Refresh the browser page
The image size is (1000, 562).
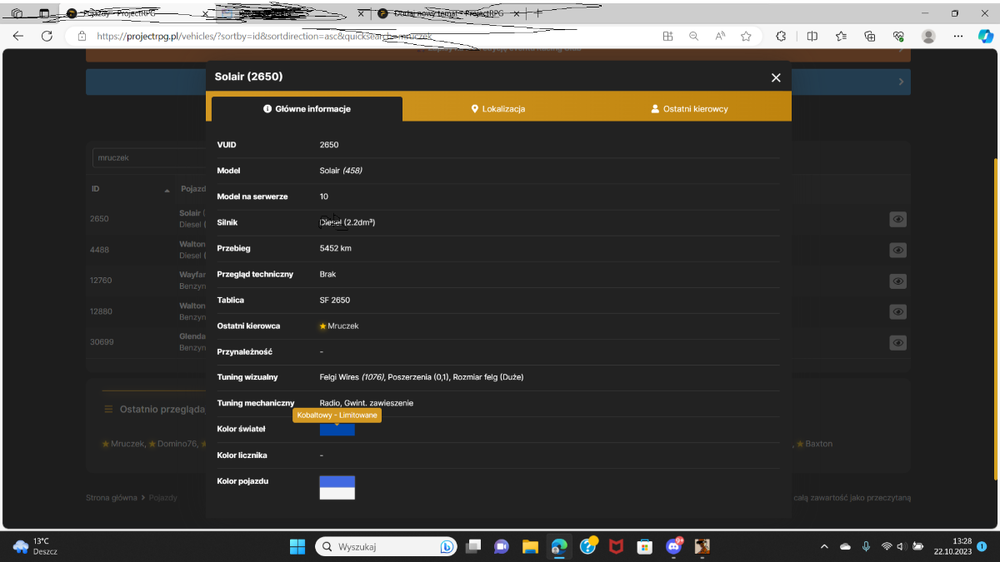47,36
